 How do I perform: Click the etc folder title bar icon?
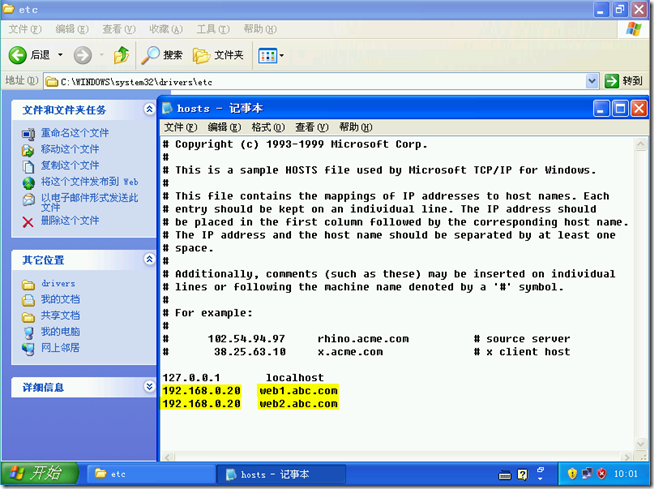9,9
